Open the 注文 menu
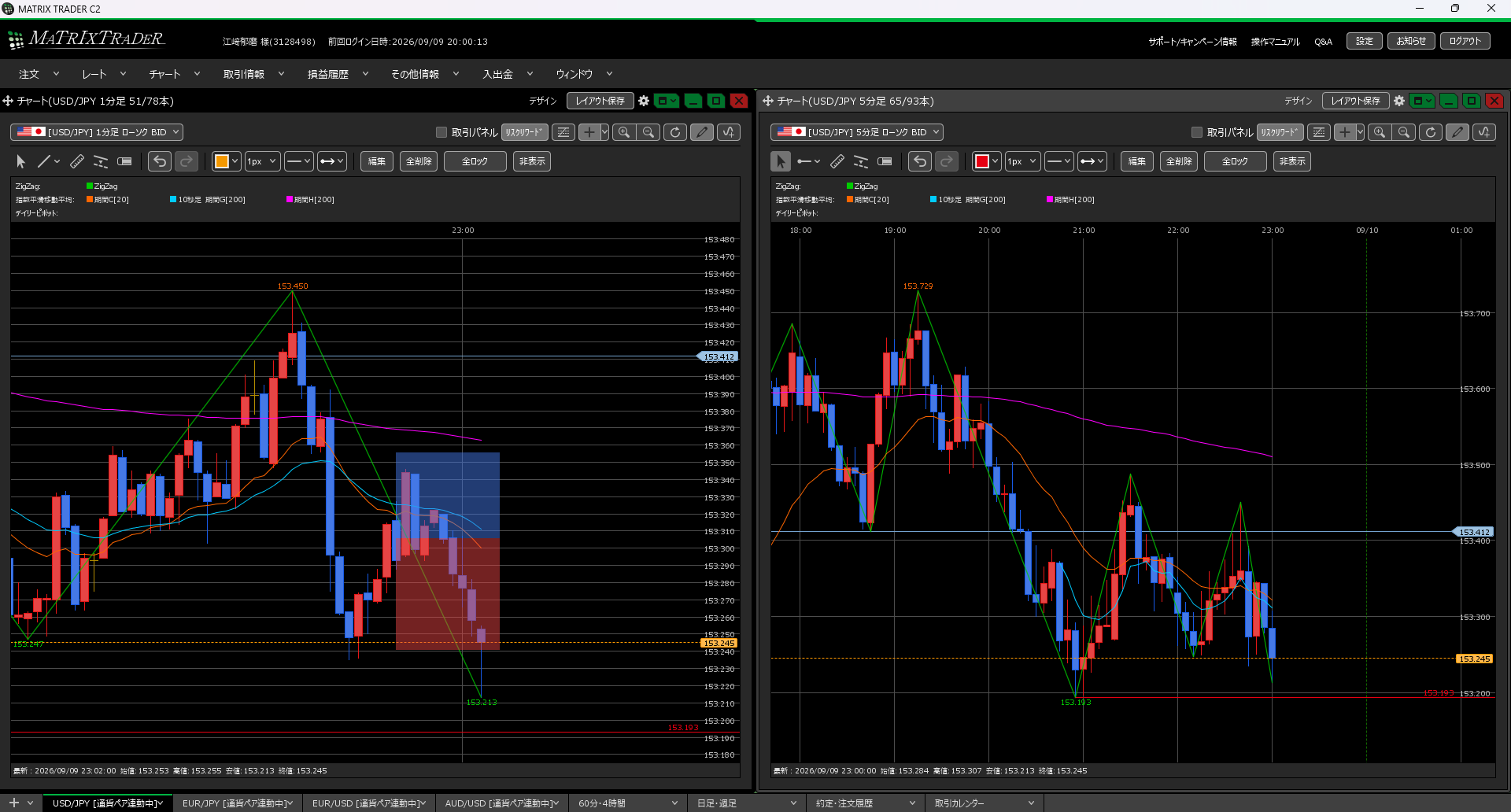The height and width of the screenshot is (812, 1511). [39, 74]
